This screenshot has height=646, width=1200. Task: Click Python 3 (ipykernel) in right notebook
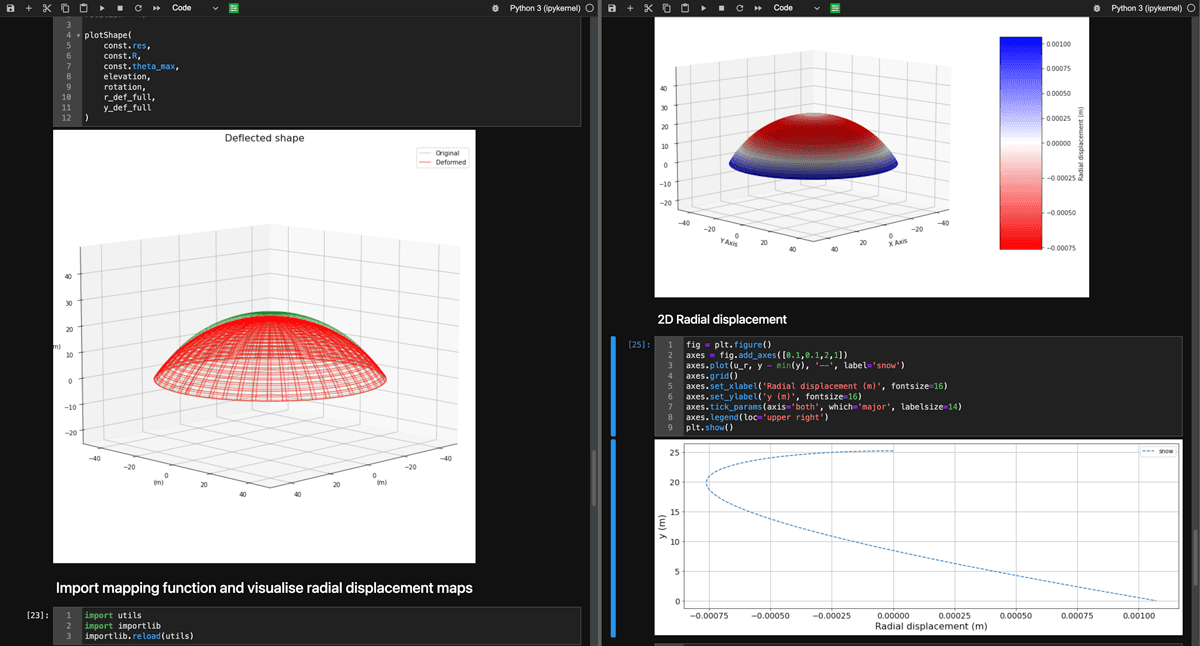point(1147,8)
